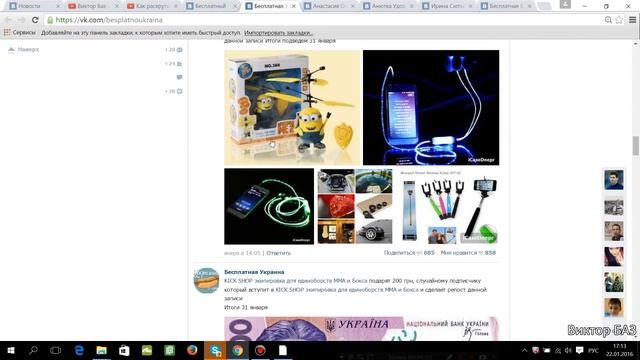
Task: Switch to the Анютка tab
Action: (x=388, y=6)
